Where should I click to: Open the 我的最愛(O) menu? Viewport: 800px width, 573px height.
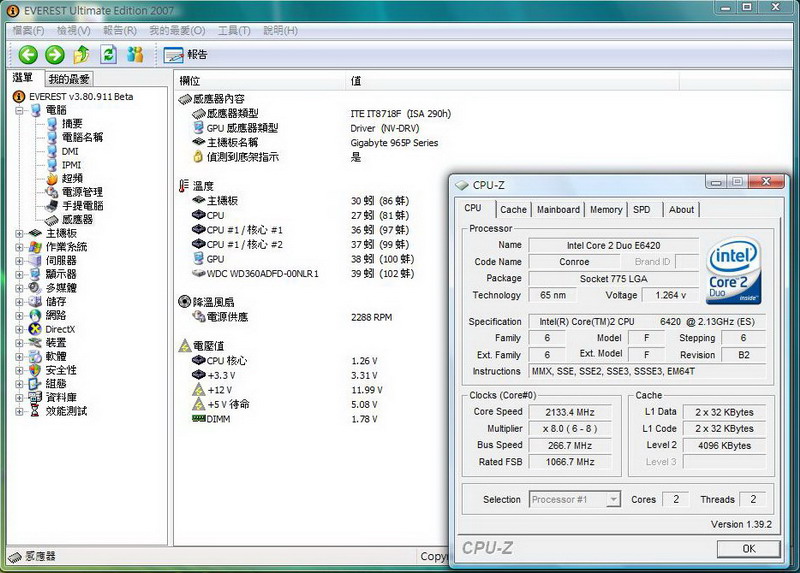click(177, 31)
